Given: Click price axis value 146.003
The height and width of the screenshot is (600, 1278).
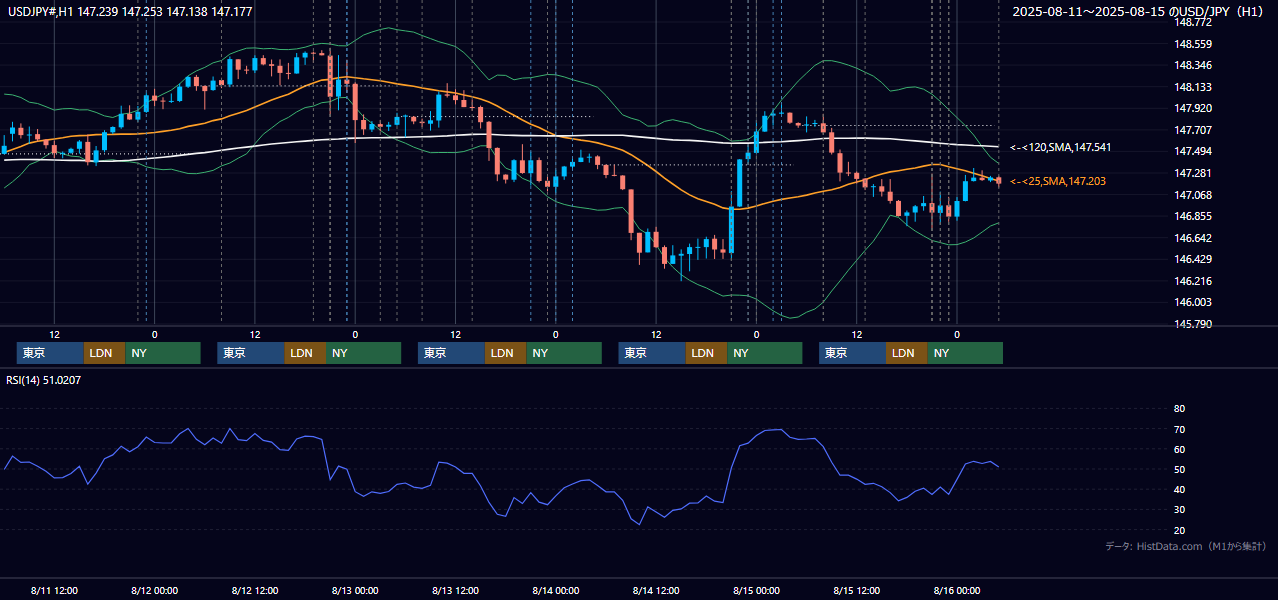Looking at the screenshot, I should pos(1193,302).
